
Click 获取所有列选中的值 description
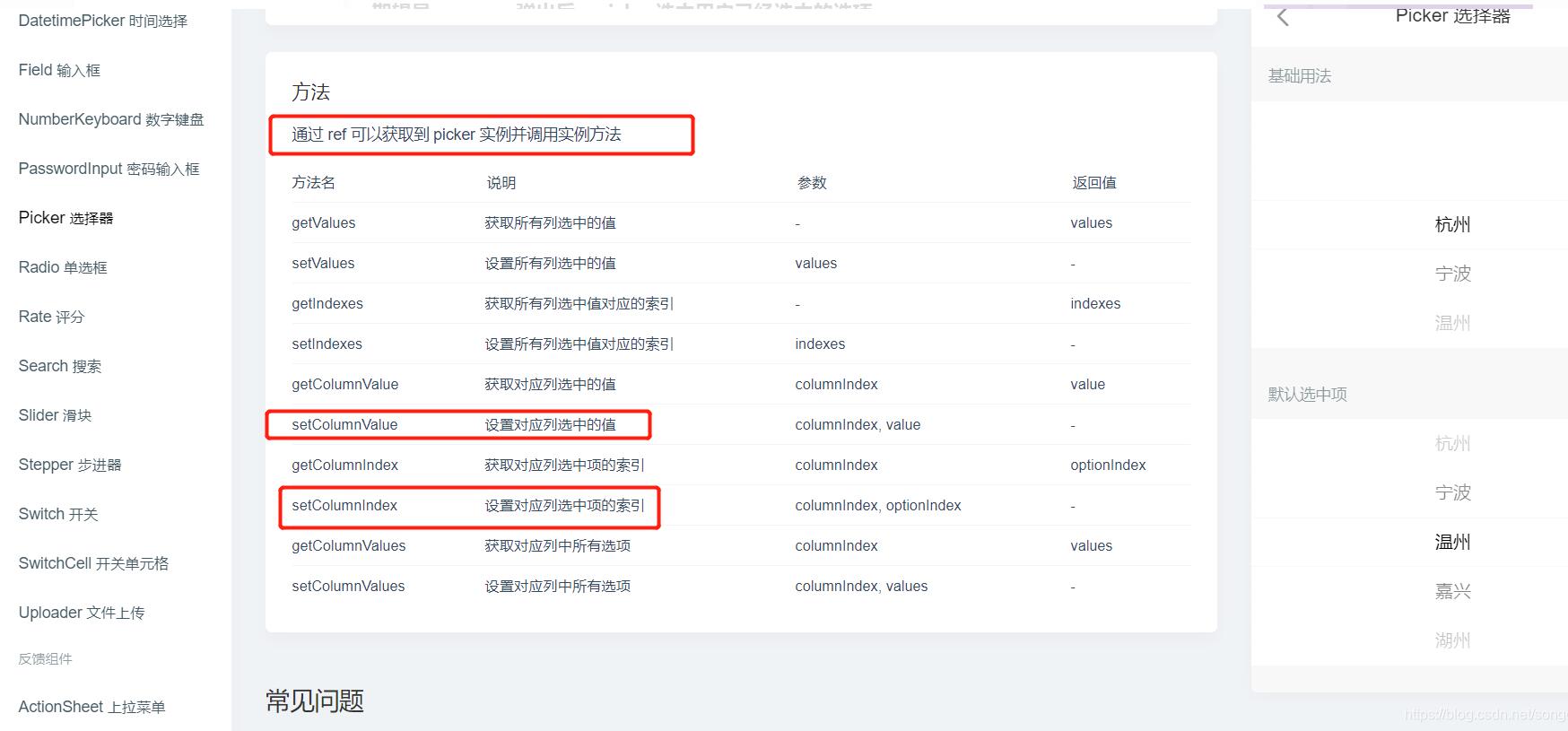tap(550, 223)
